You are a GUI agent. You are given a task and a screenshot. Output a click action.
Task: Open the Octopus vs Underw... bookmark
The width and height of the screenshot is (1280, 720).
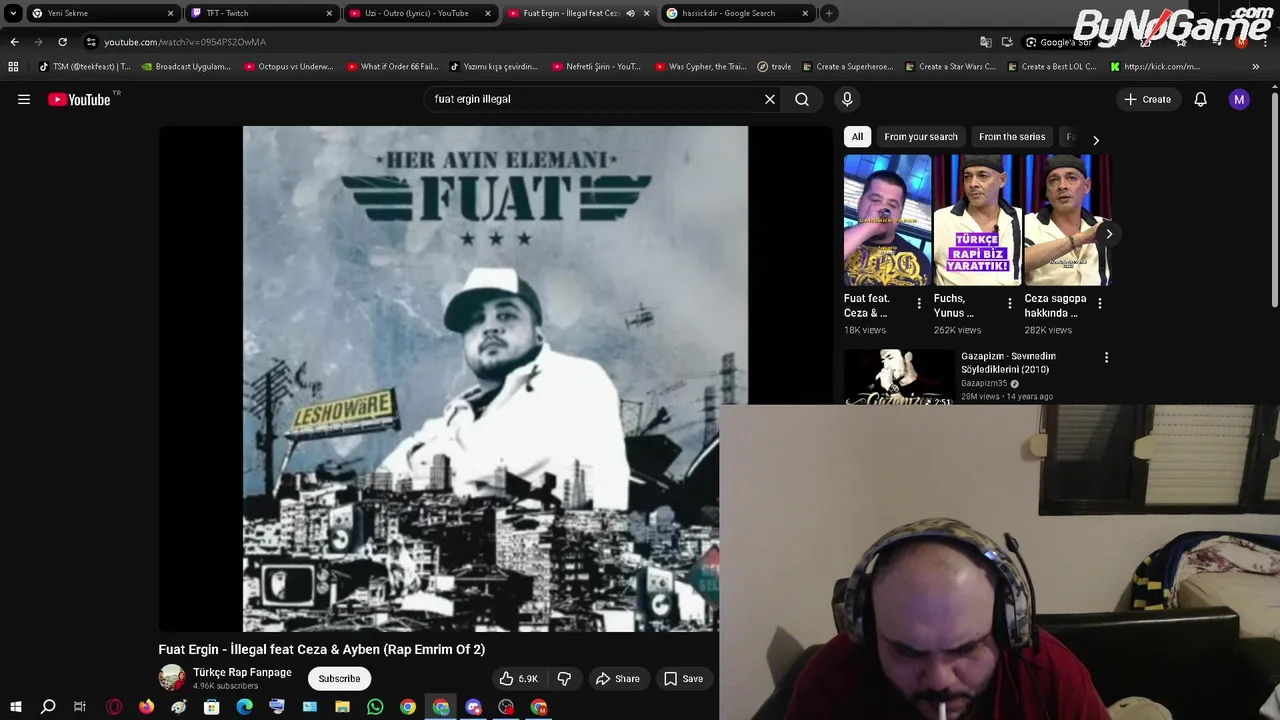click(288, 67)
